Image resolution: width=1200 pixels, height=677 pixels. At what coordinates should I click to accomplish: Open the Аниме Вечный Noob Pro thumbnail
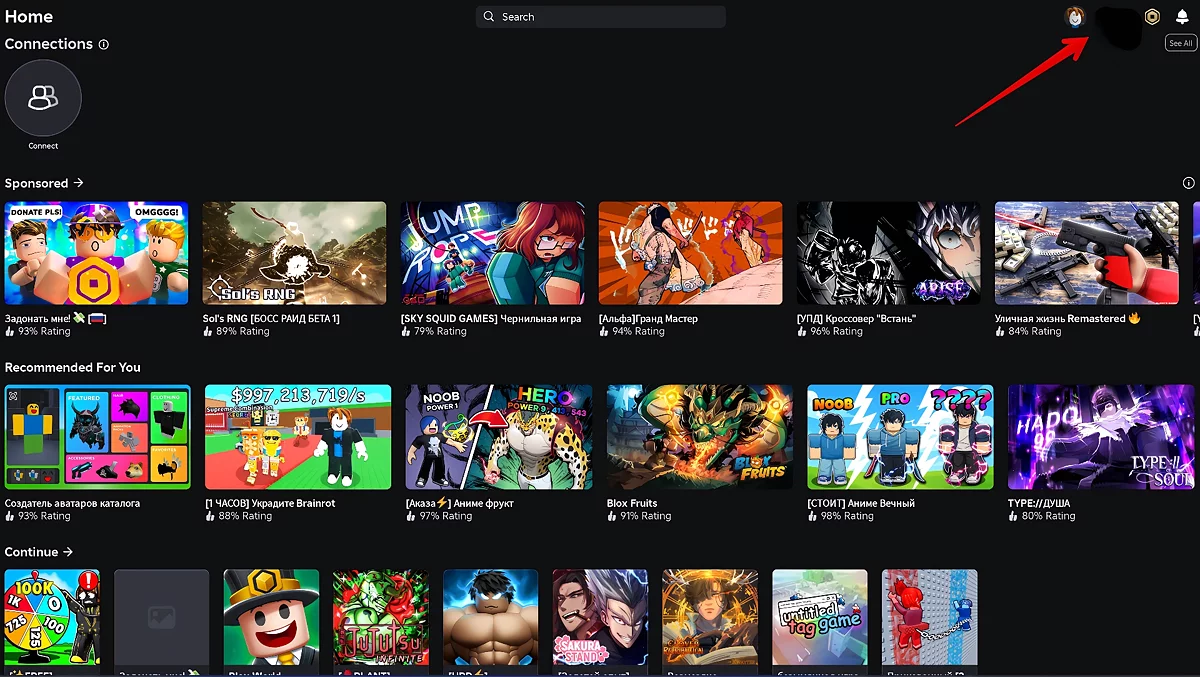(x=900, y=437)
